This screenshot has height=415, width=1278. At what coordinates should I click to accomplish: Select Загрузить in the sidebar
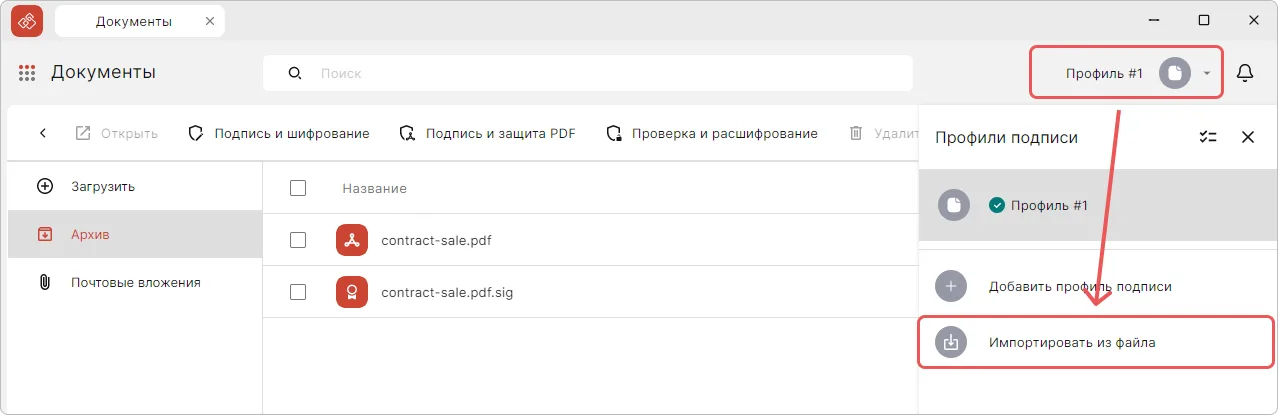(x=134, y=186)
